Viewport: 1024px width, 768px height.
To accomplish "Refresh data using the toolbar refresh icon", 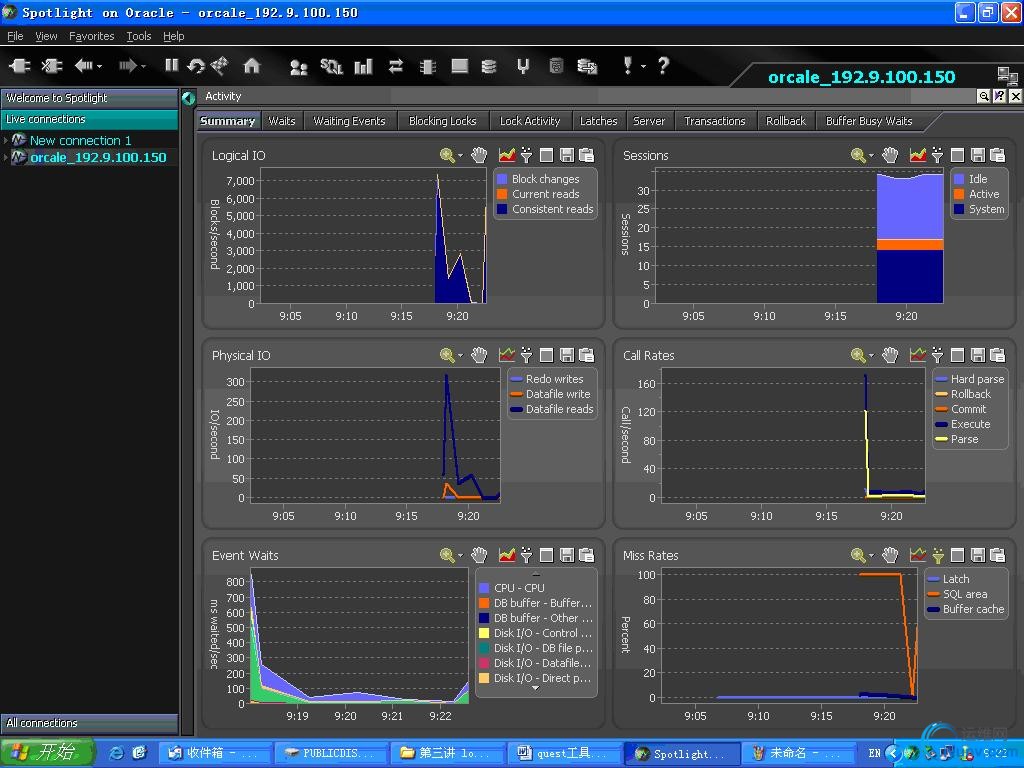I will pos(196,65).
